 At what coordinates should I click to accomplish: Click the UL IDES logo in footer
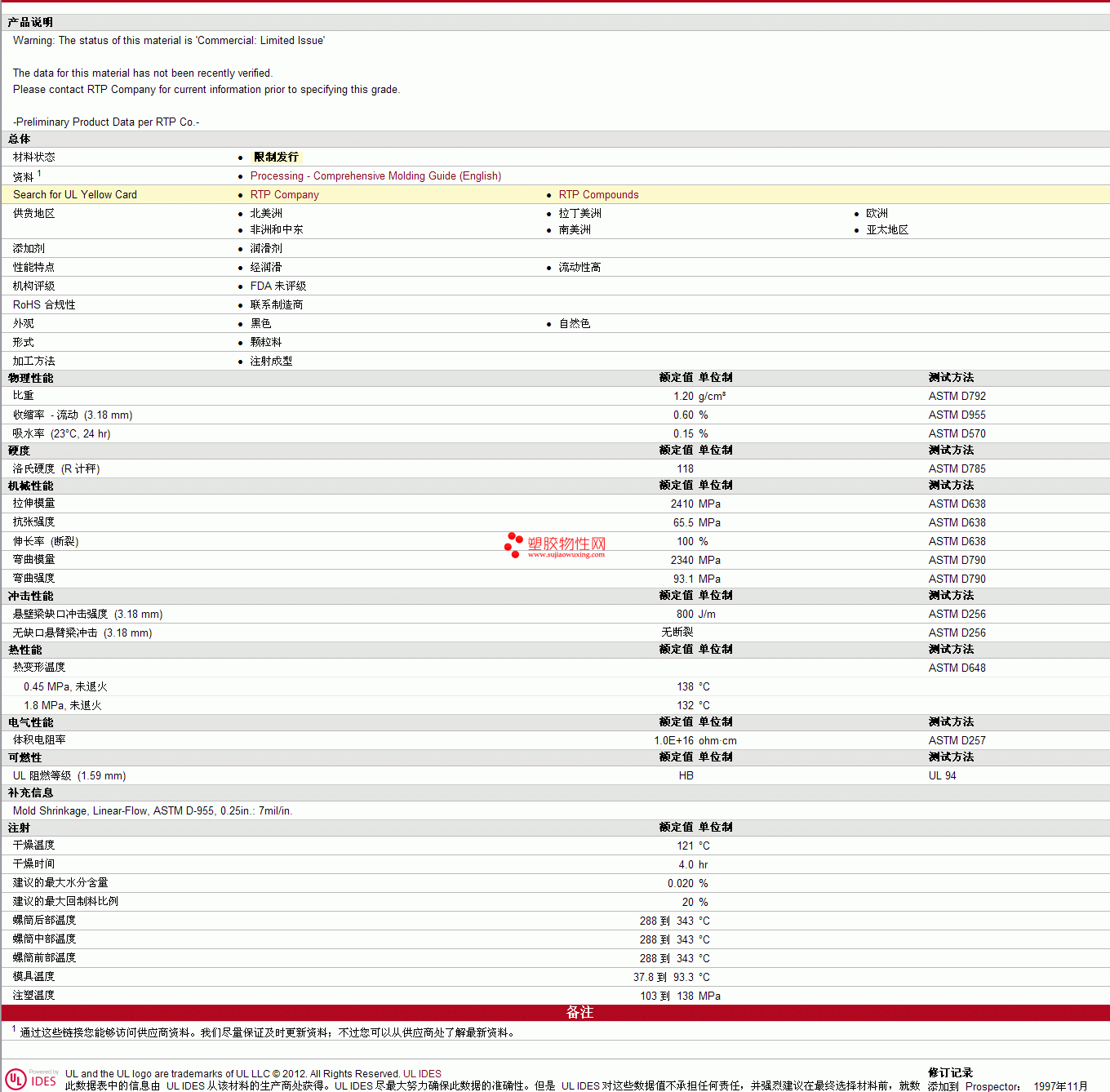pos(31,1079)
